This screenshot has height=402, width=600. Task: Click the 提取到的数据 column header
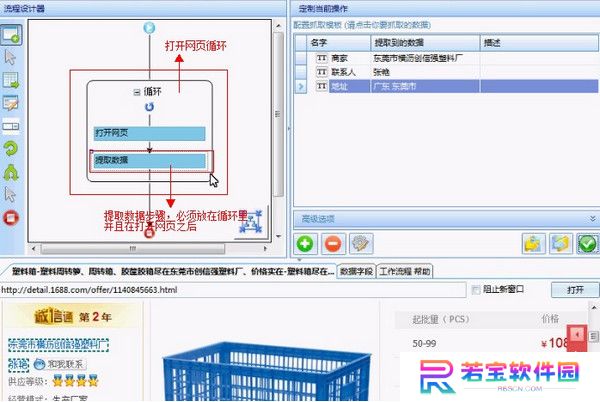pos(426,43)
